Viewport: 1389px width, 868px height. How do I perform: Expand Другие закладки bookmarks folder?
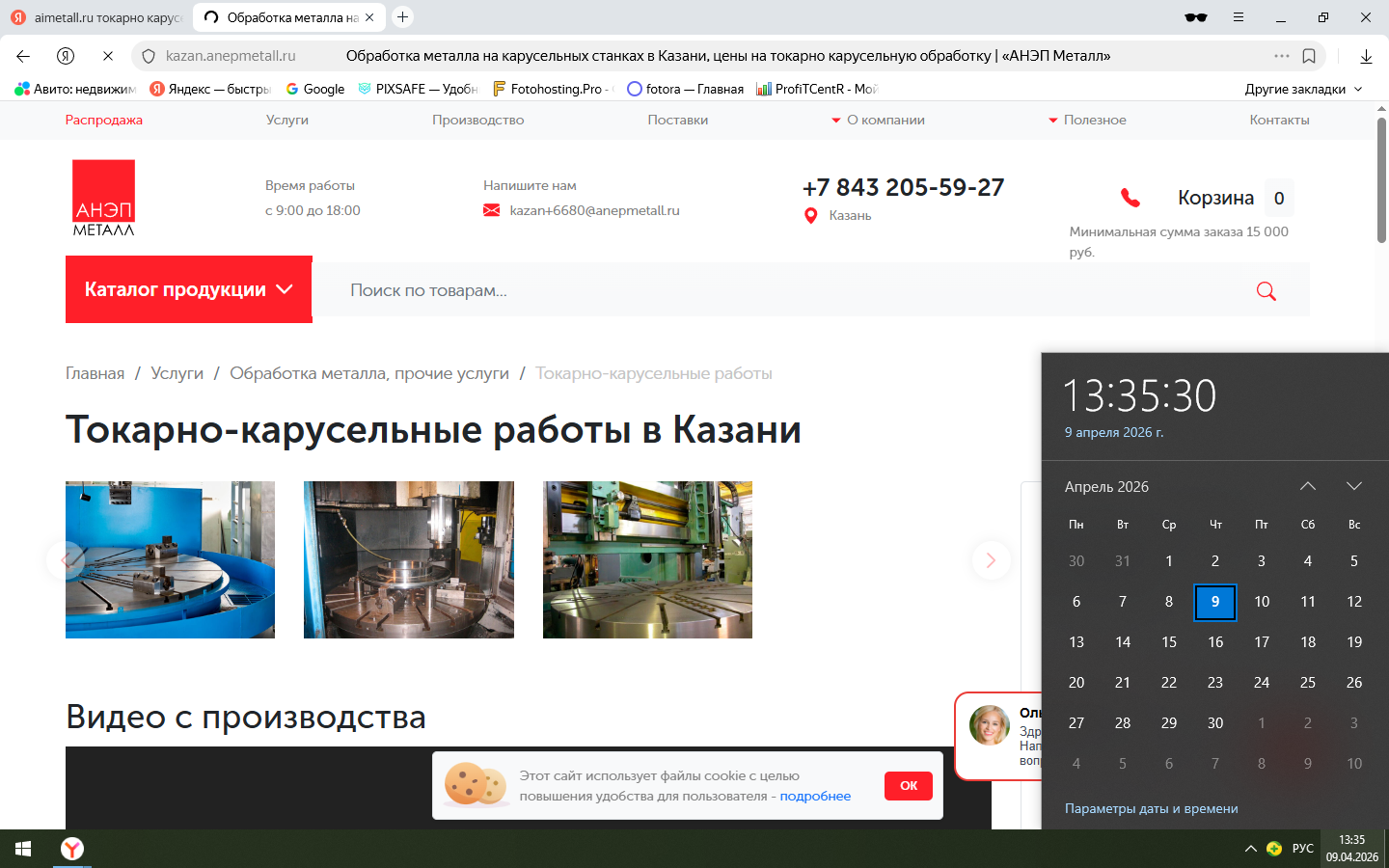click(1303, 89)
